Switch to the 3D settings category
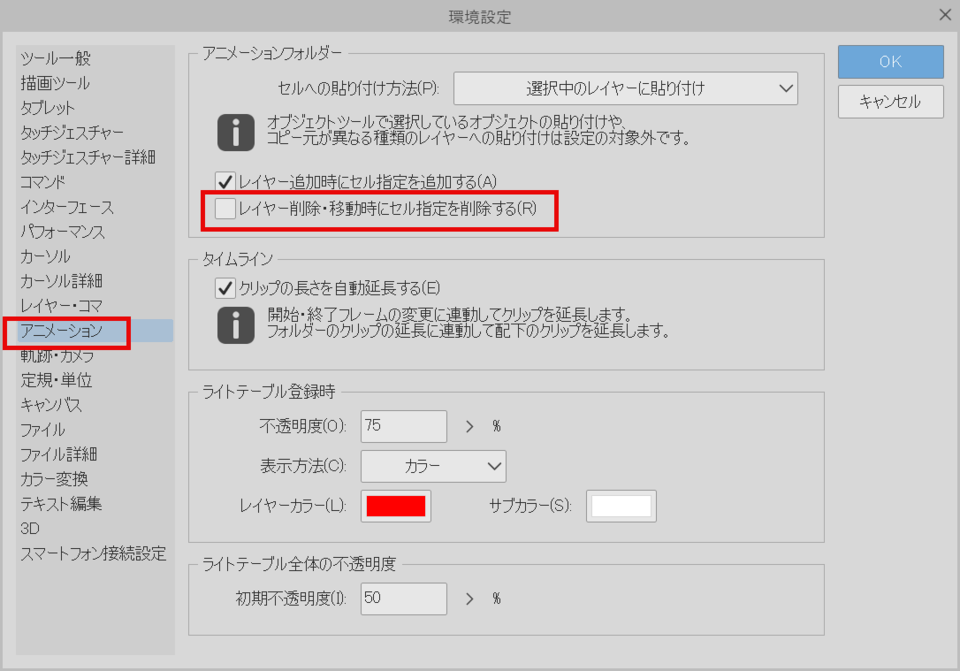 tap(29, 528)
